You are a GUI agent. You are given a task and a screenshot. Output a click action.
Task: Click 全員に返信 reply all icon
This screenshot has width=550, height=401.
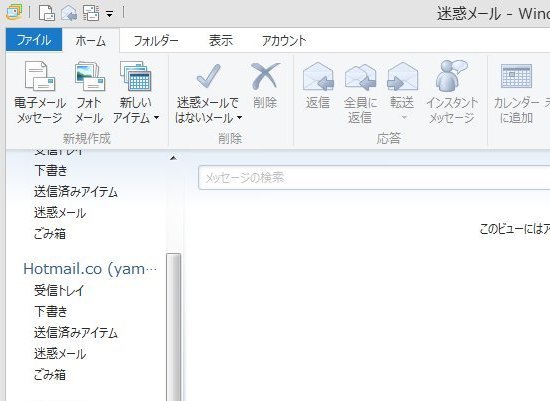tap(360, 76)
